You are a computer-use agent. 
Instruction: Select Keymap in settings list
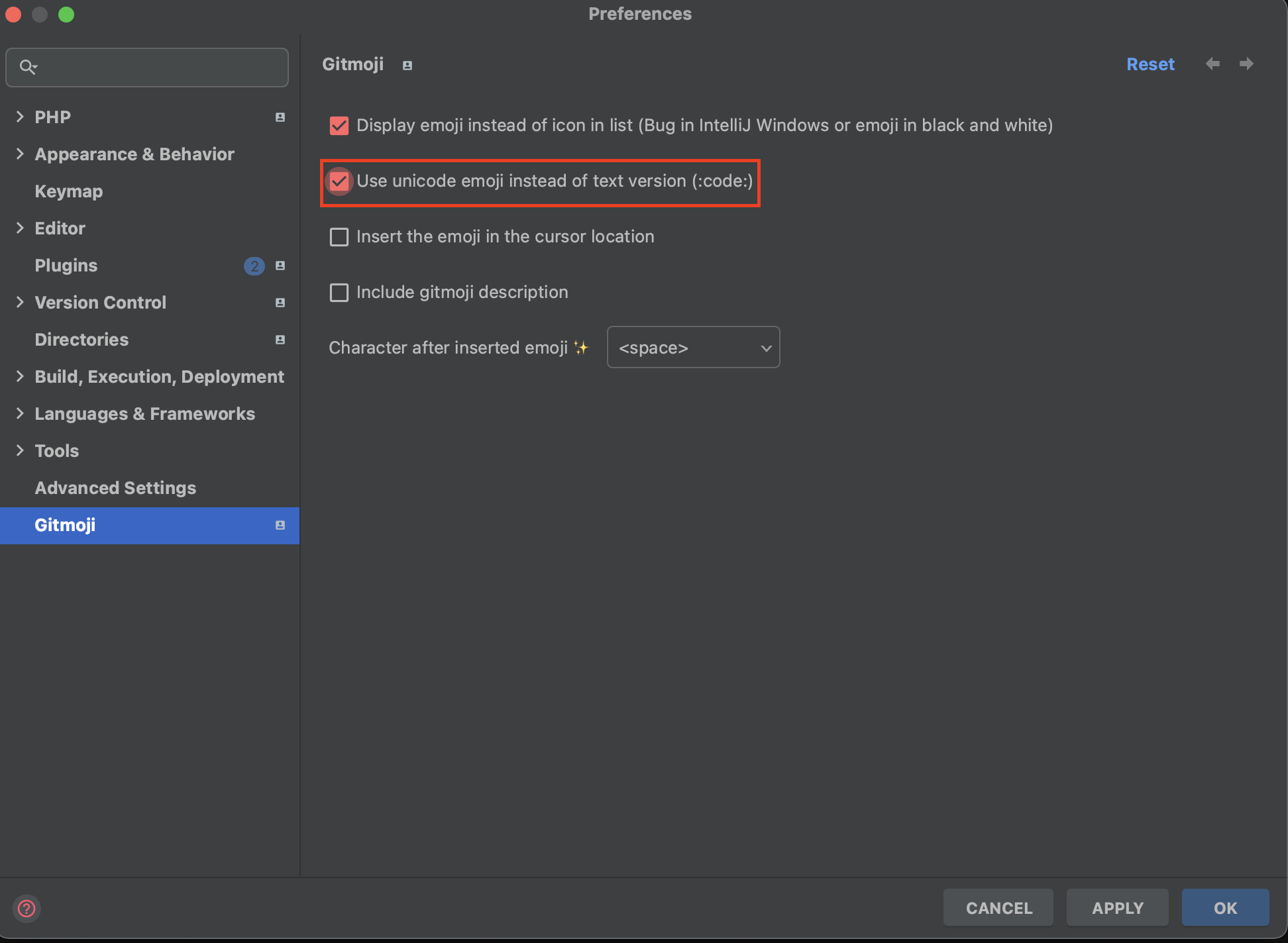(x=69, y=191)
